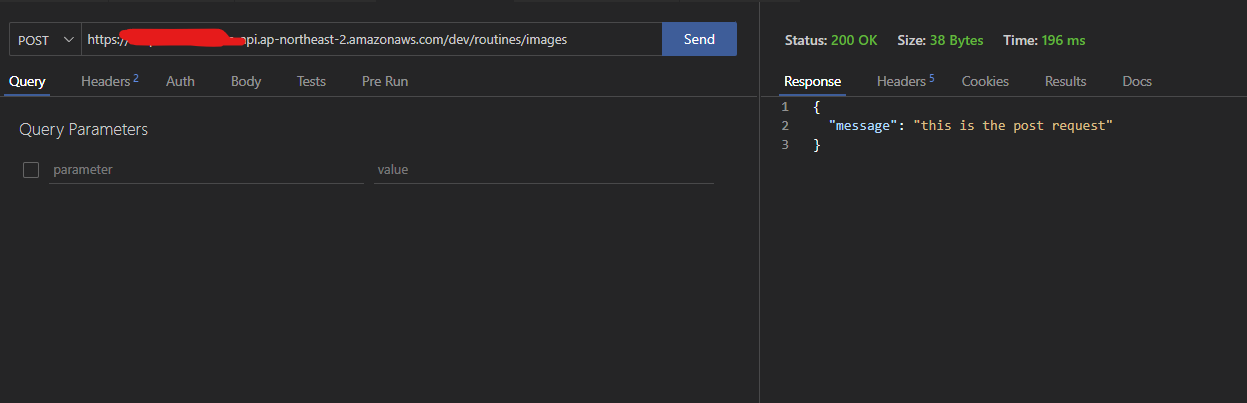Open the Pre Run tab
1247x403 pixels.
click(385, 81)
